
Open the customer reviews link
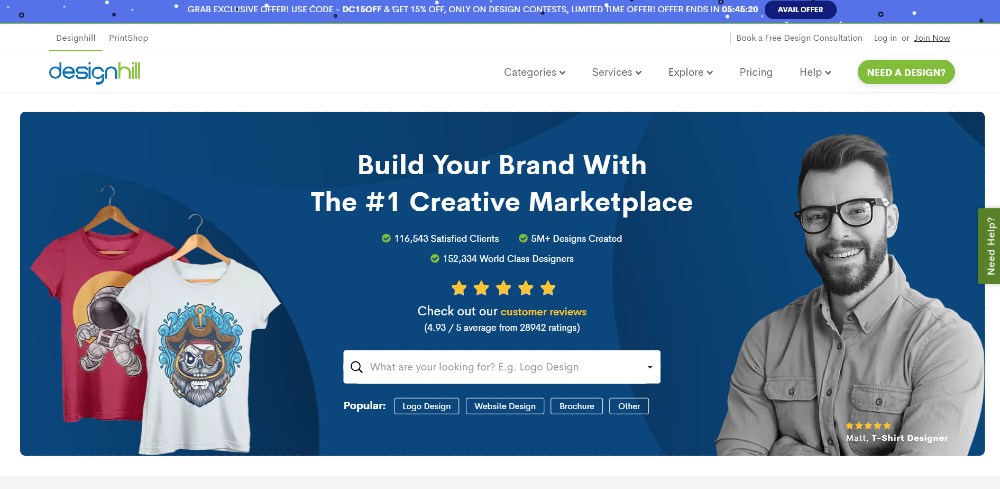tap(543, 312)
